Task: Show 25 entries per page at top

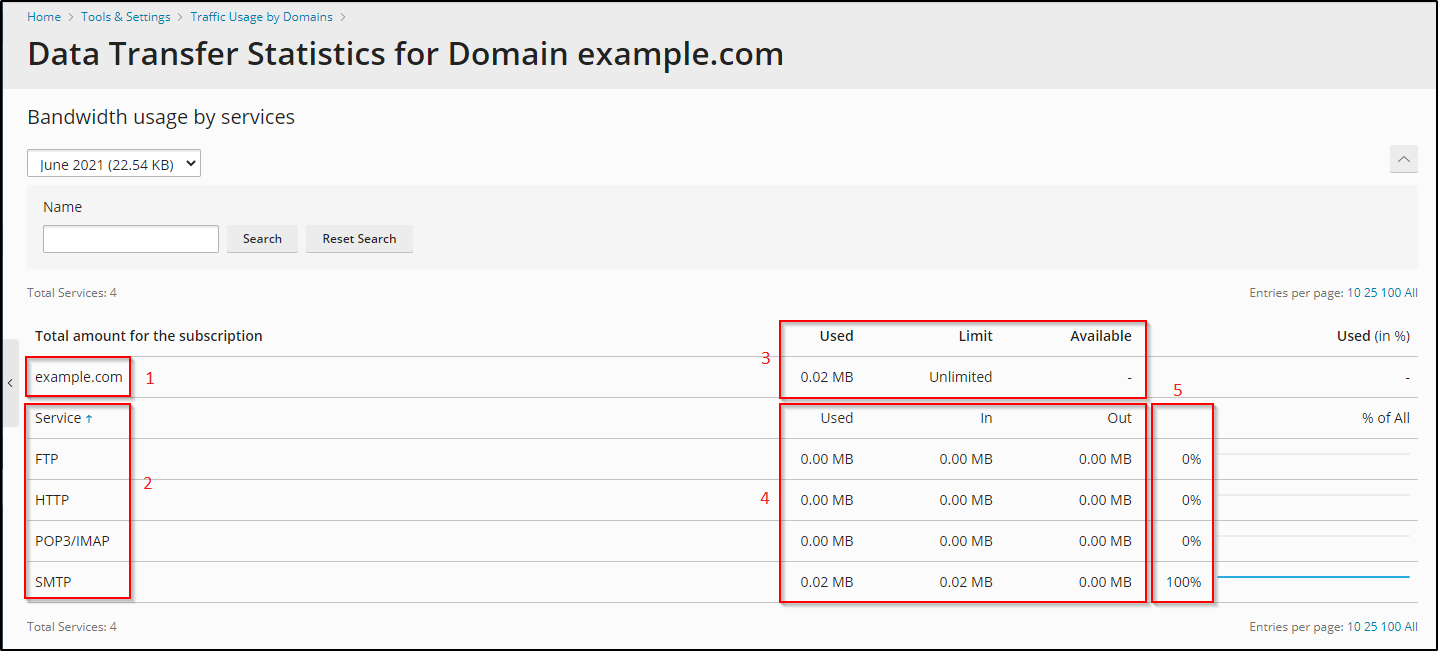Action: [1370, 293]
